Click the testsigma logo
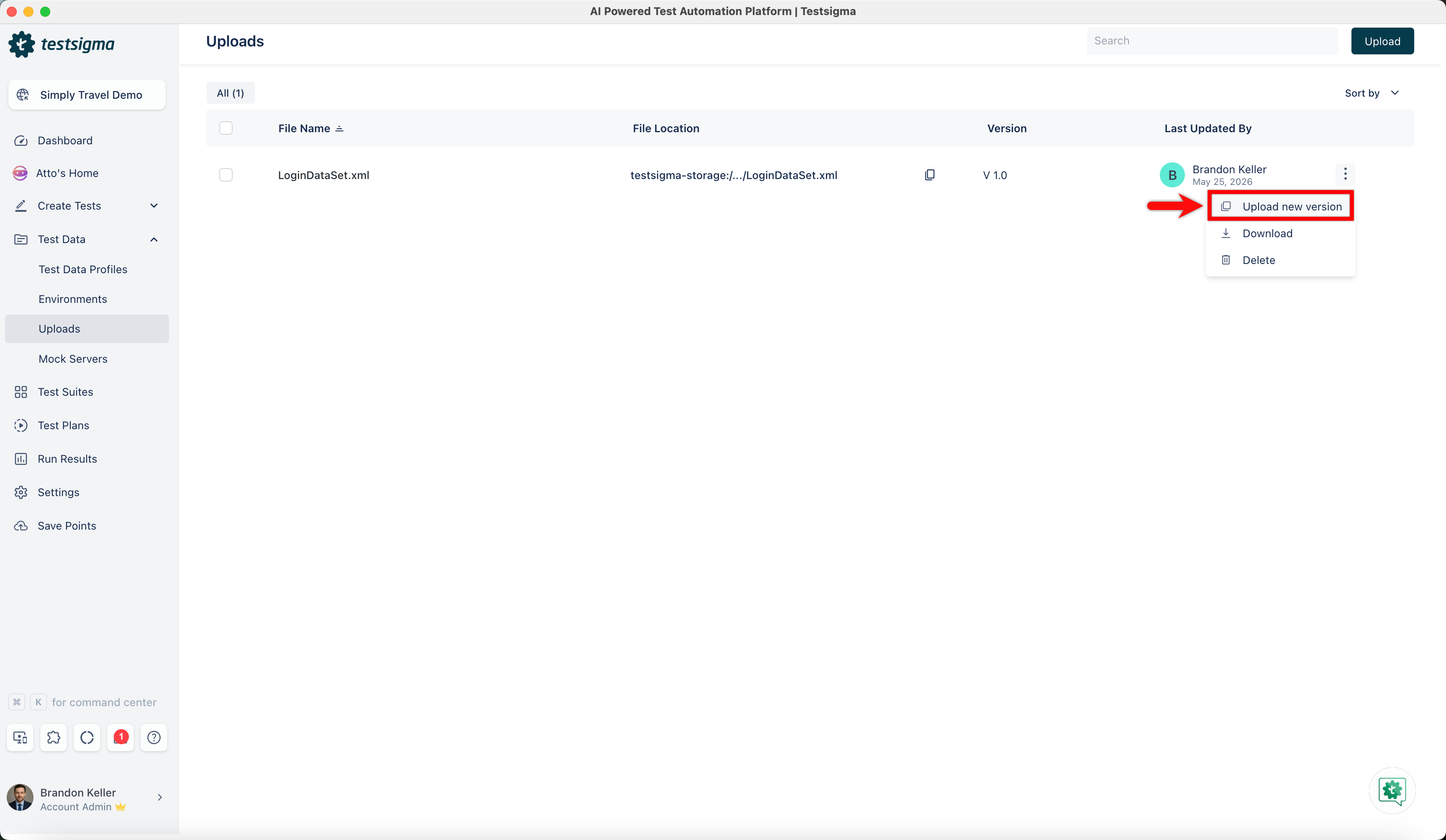The image size is (1446, 840). [62, 44]
